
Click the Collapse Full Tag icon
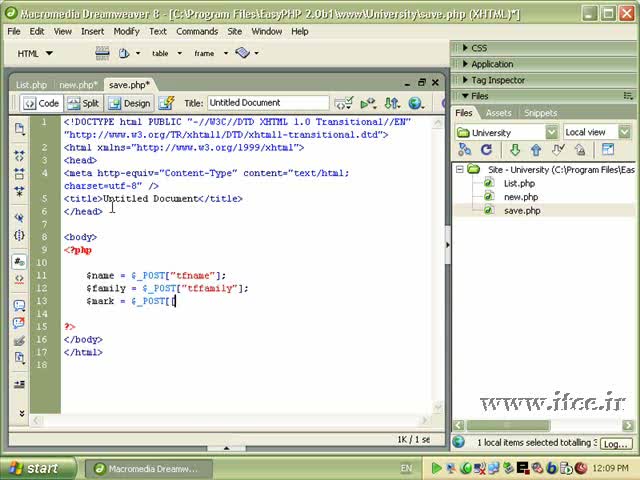[19, 156]
